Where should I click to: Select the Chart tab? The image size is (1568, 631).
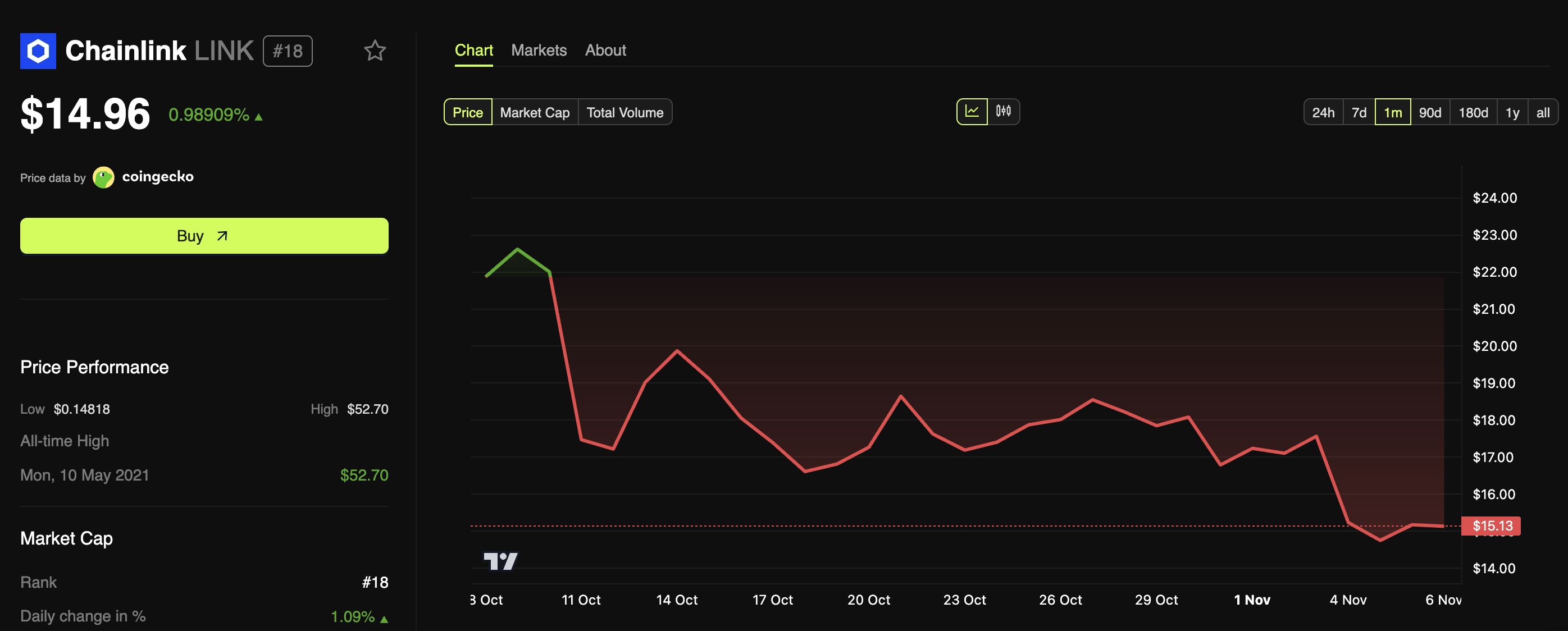(473, 51)
